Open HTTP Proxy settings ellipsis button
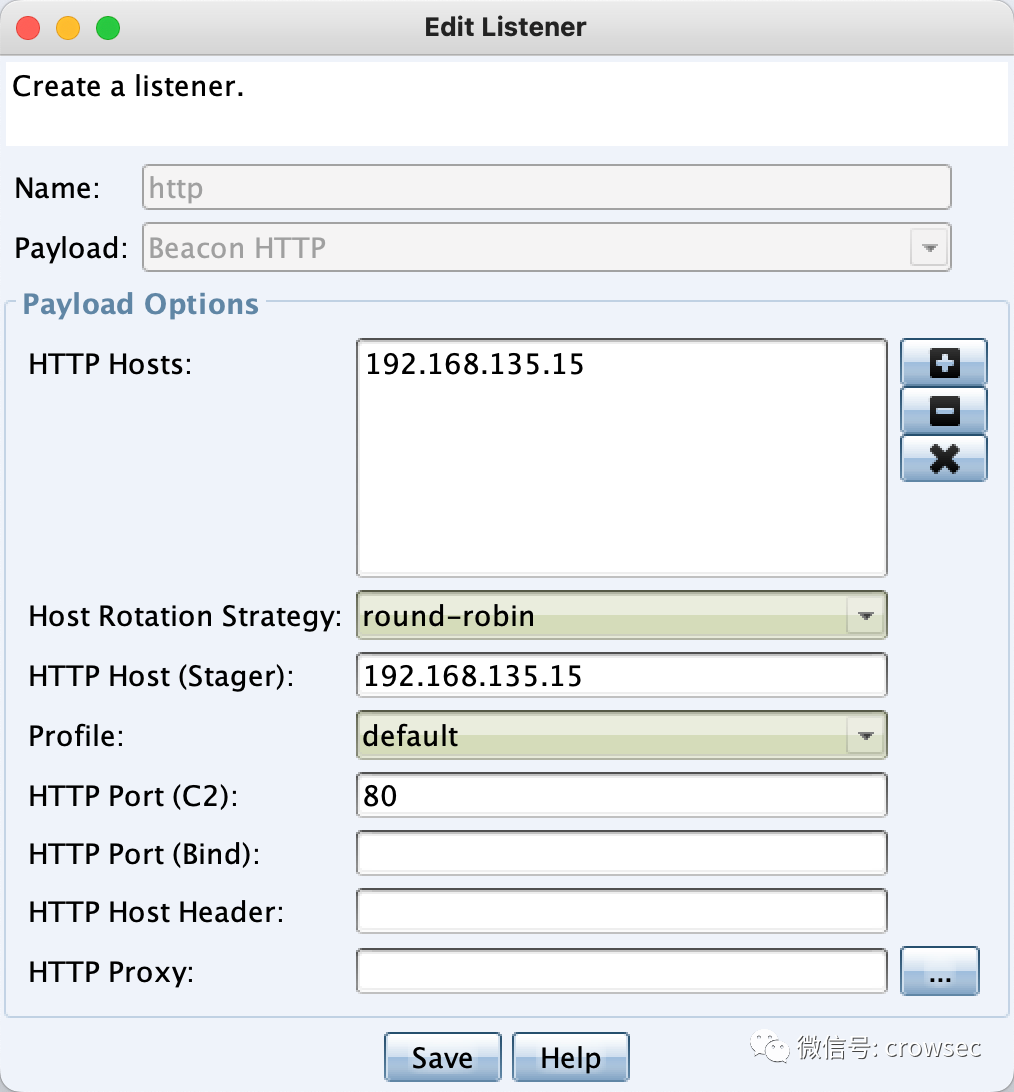 coord(939,971)
